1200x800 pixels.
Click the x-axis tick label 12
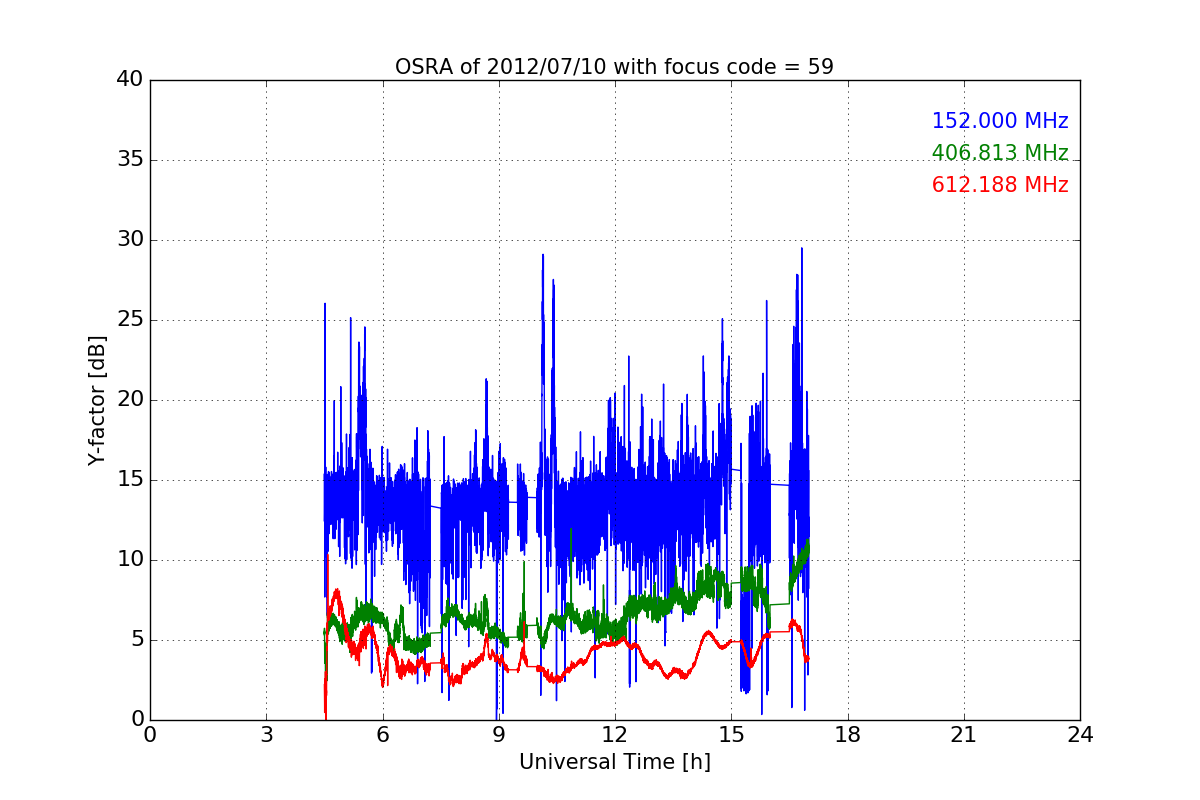pos(615,735)
